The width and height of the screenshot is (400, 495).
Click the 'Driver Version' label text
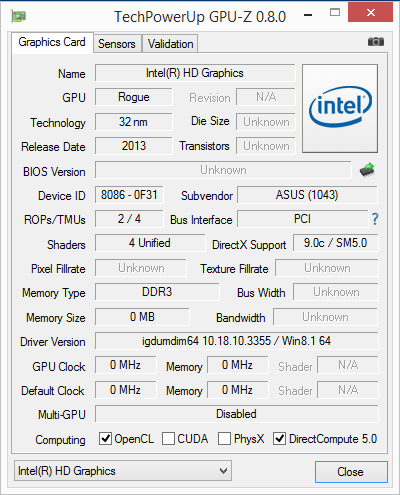coord(53,342)
